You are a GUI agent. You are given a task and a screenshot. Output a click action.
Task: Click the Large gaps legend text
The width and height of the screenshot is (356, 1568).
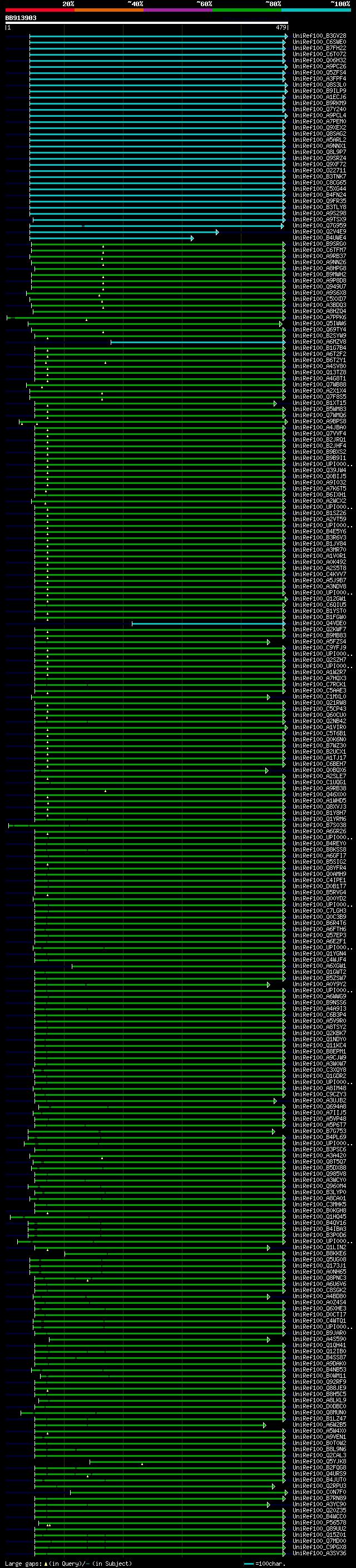tap(68, 1563)
